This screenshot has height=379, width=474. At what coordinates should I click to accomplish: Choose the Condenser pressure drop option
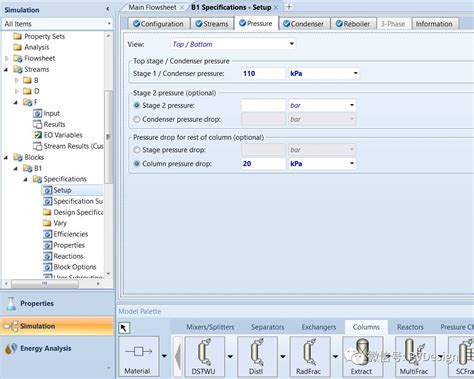tap(137, 119)
